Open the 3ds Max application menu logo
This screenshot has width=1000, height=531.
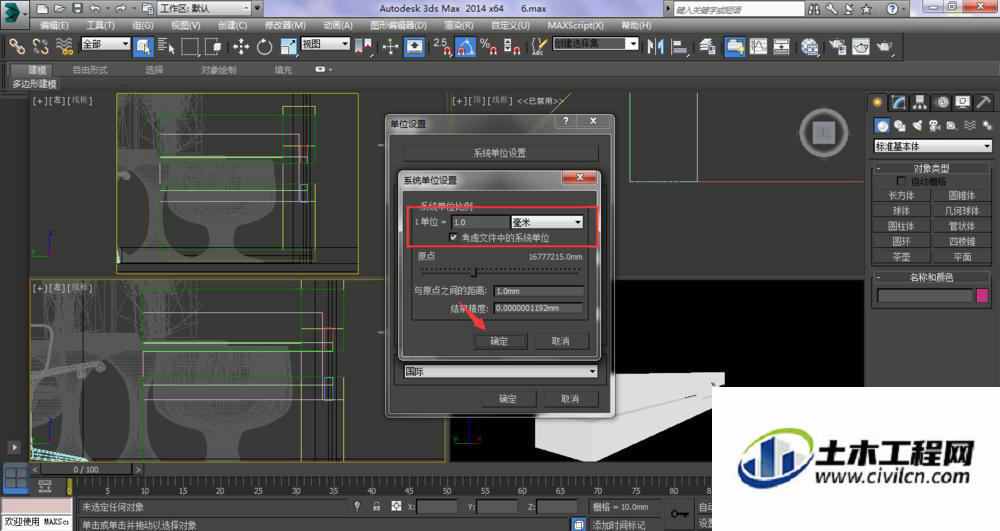[13, 11]
